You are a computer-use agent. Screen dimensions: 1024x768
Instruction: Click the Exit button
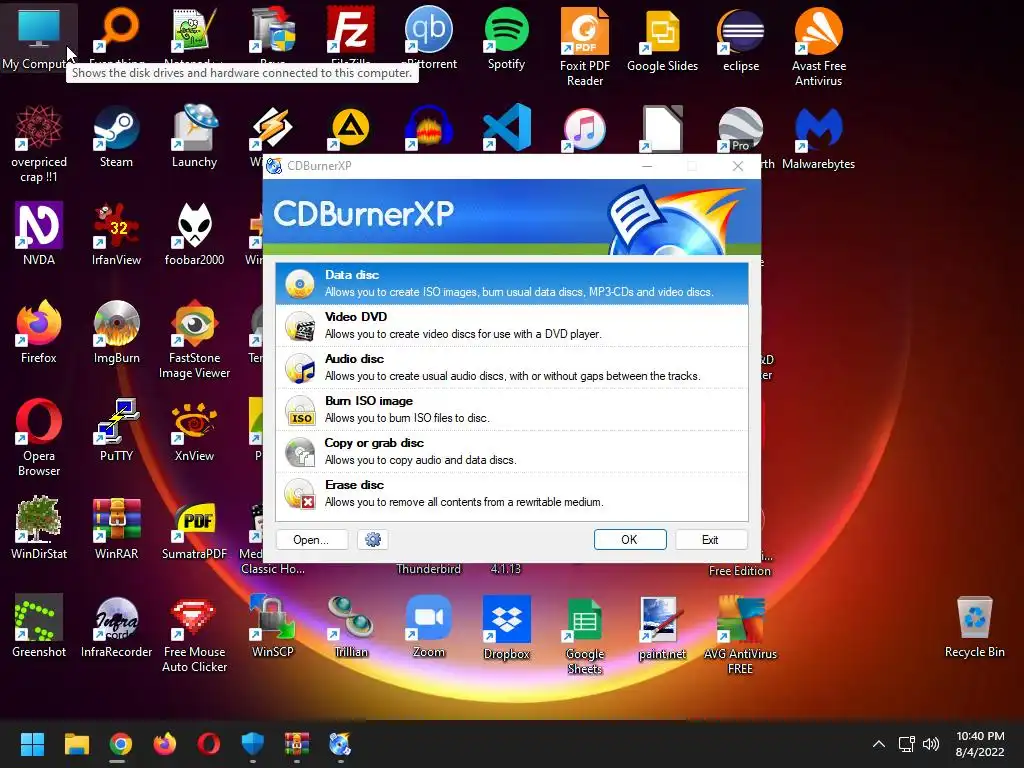pyautogui.click(x=711, y=539)
